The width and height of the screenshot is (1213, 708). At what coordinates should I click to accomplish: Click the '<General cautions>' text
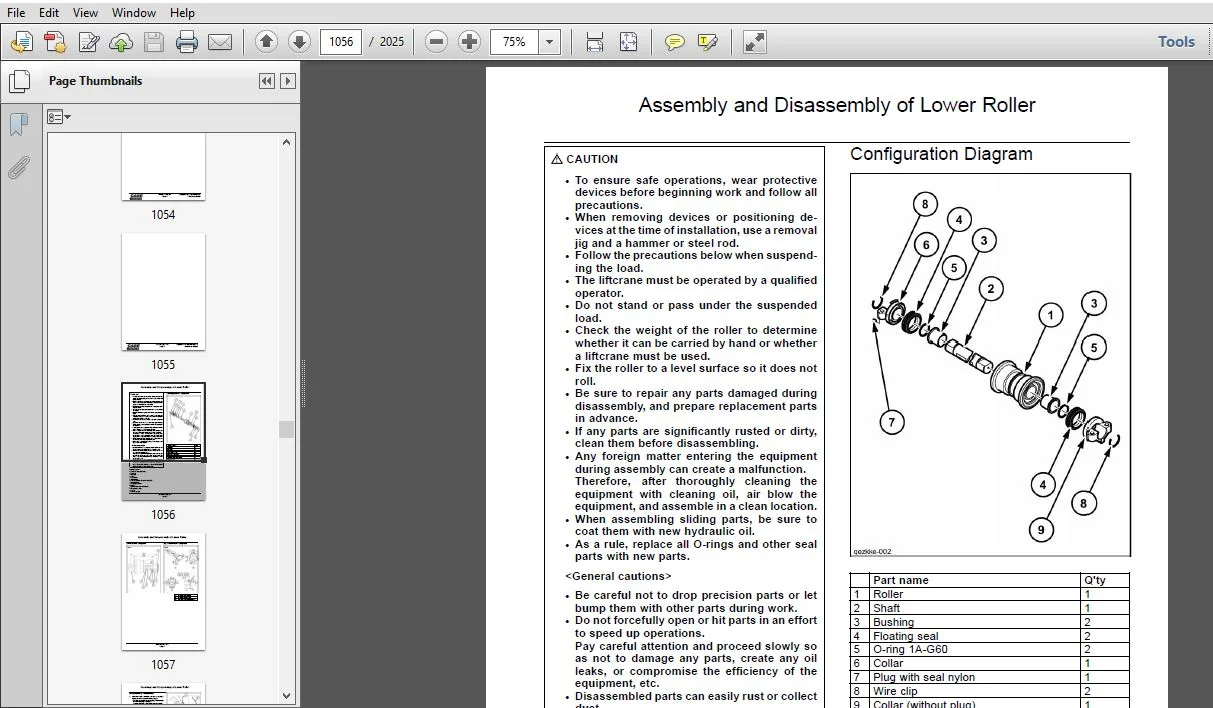[x=618, y=576]
